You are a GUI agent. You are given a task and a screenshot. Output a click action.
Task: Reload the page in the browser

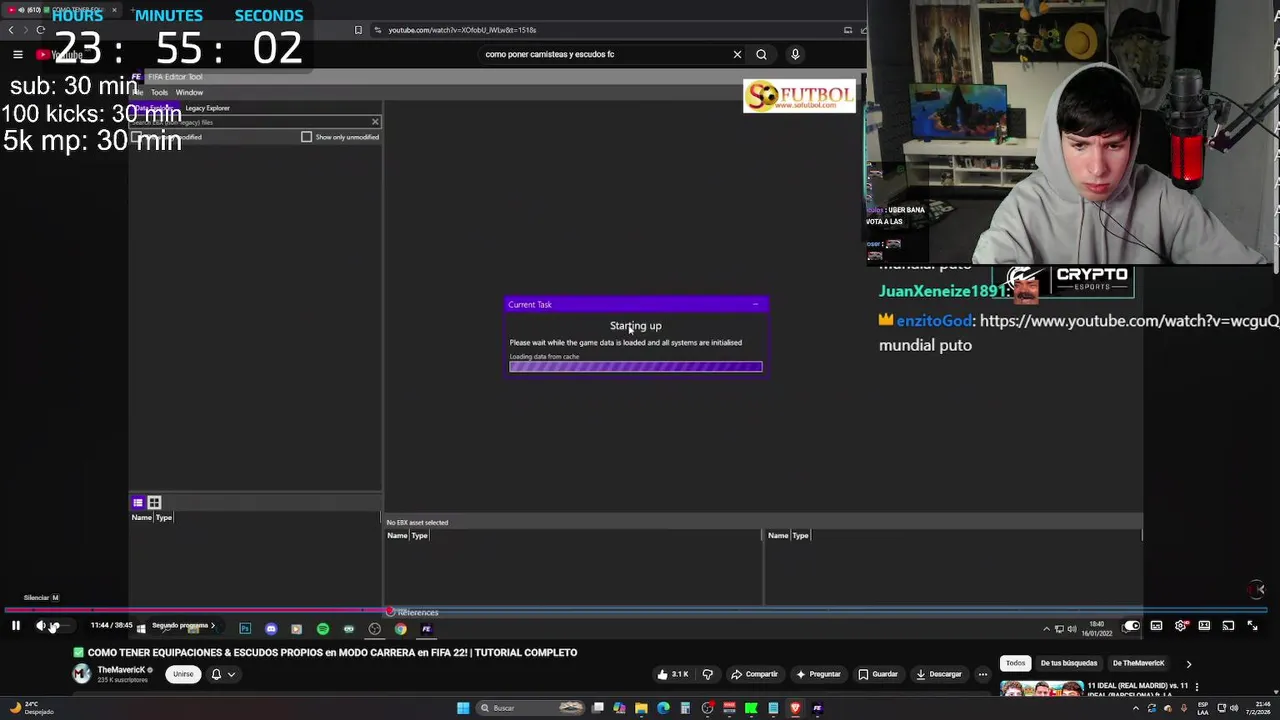click(41, 30)
